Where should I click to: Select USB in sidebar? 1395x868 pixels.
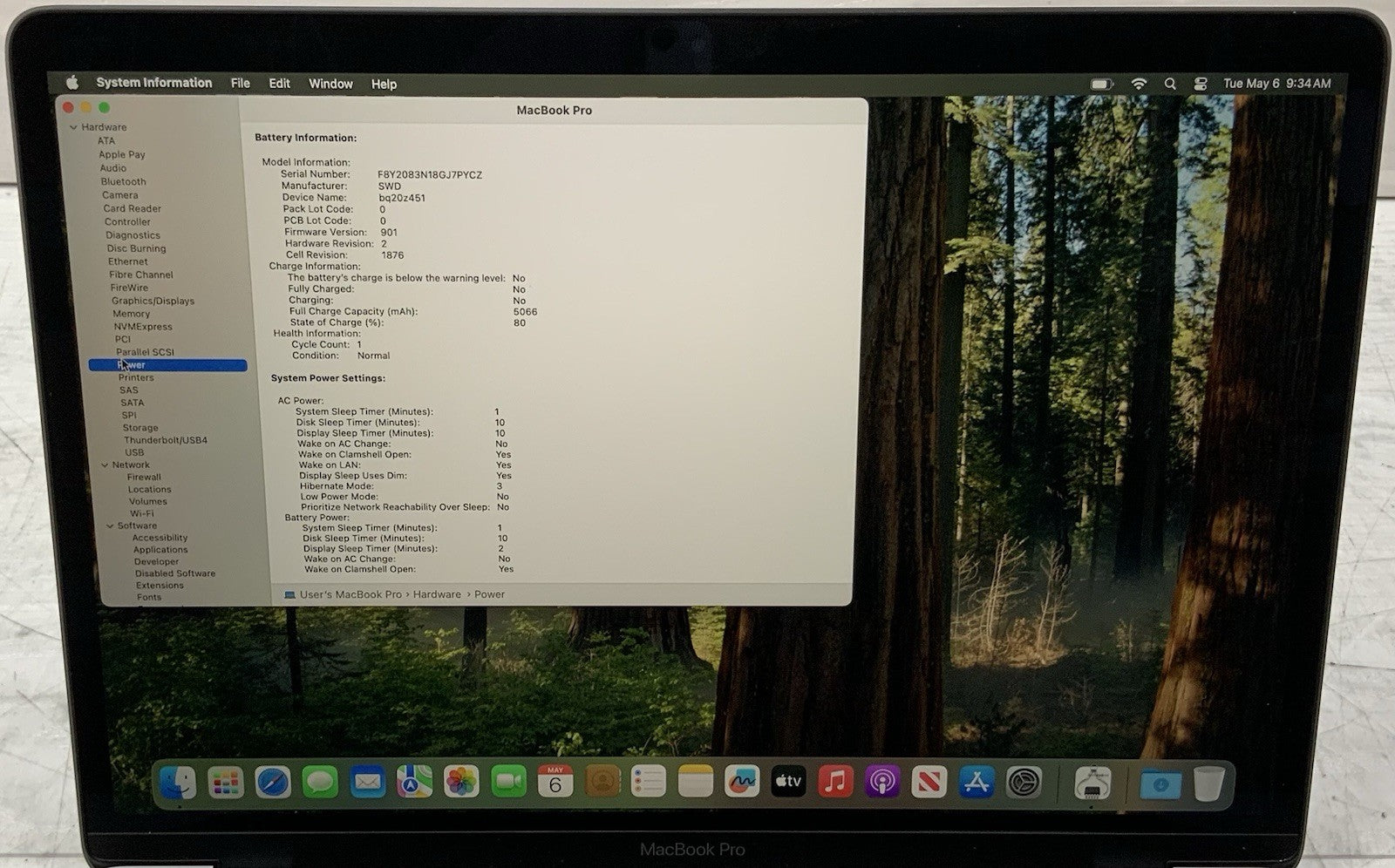click(134, 452)
